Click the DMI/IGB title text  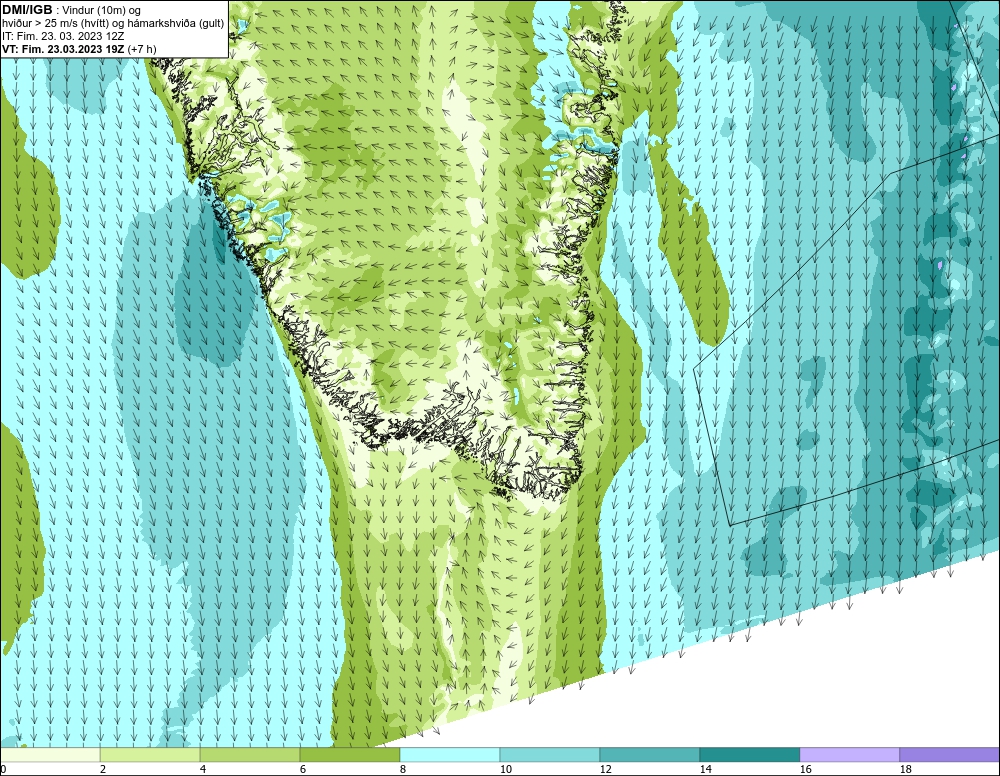(x=27, y=10)
